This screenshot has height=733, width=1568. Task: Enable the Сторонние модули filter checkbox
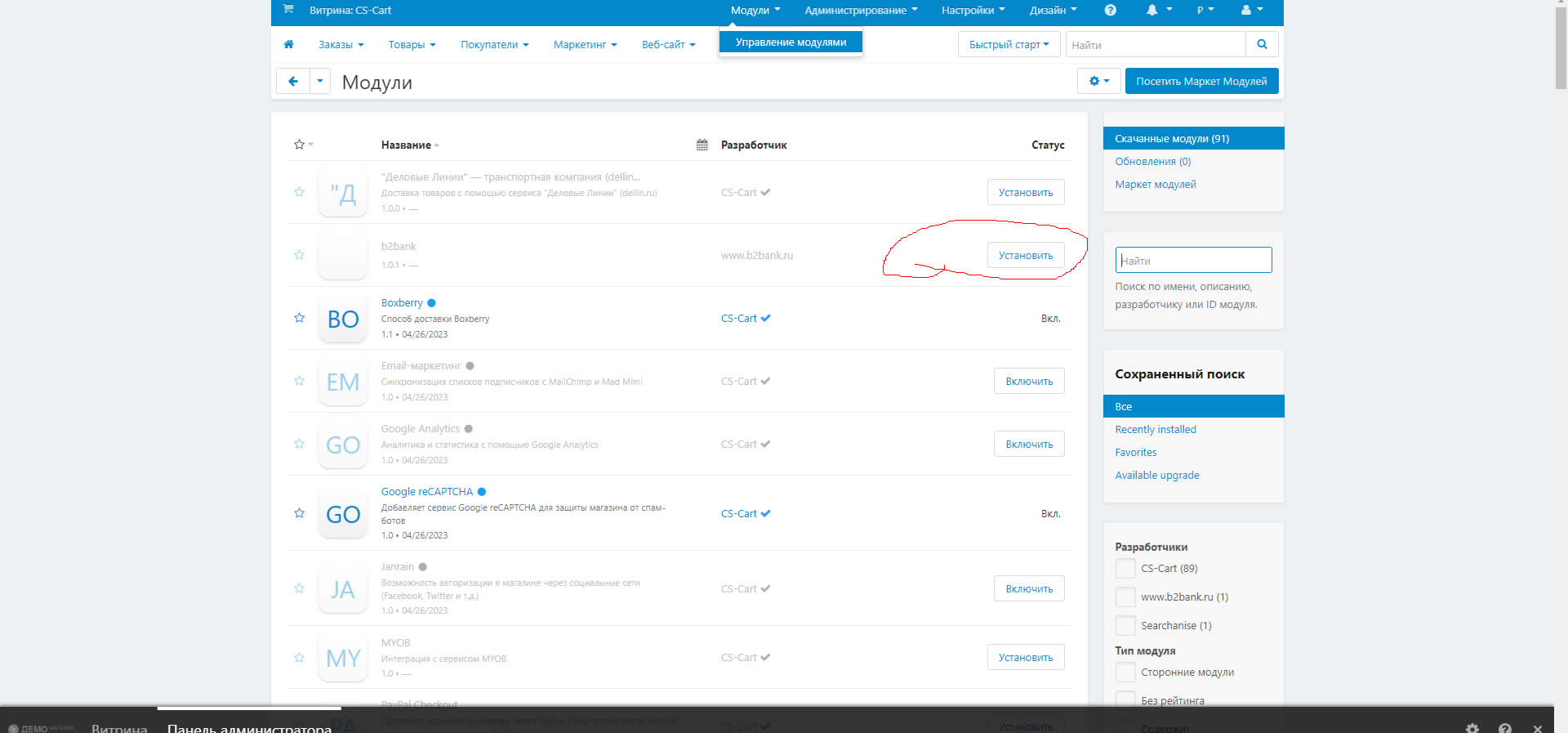[1125, 673]
